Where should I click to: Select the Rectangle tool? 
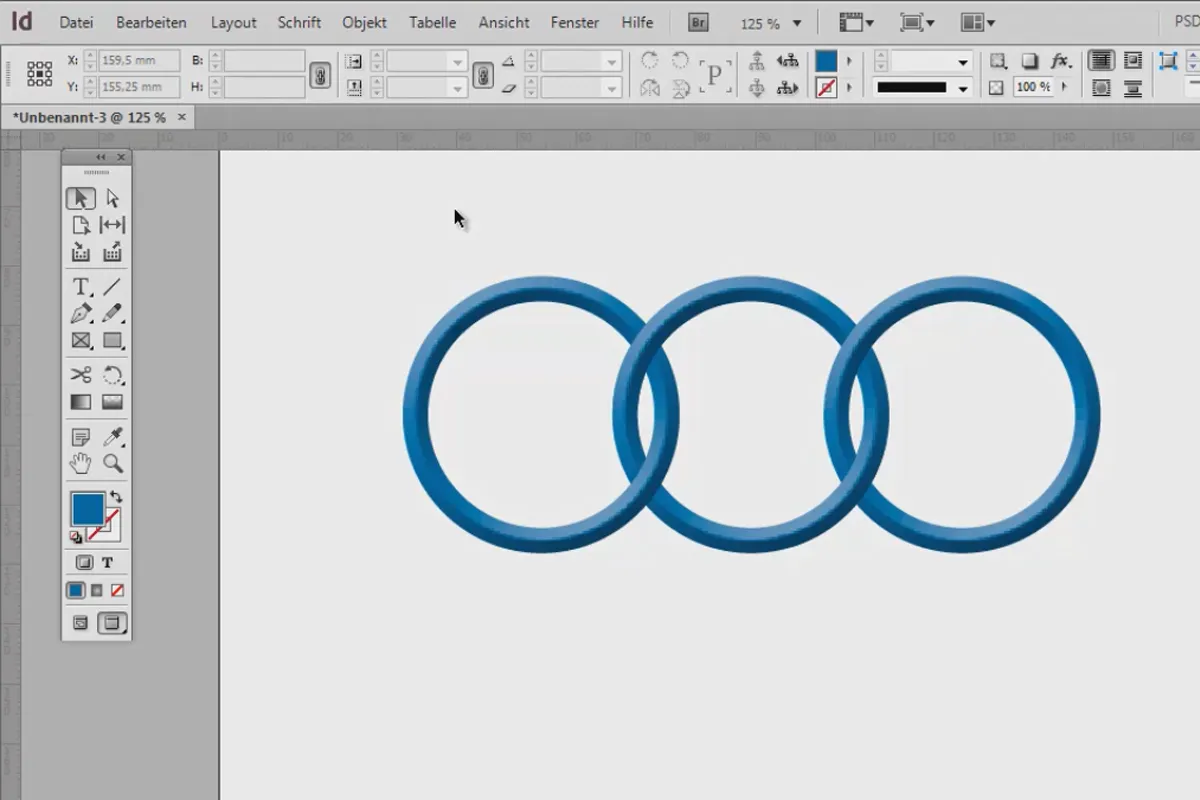112,341
